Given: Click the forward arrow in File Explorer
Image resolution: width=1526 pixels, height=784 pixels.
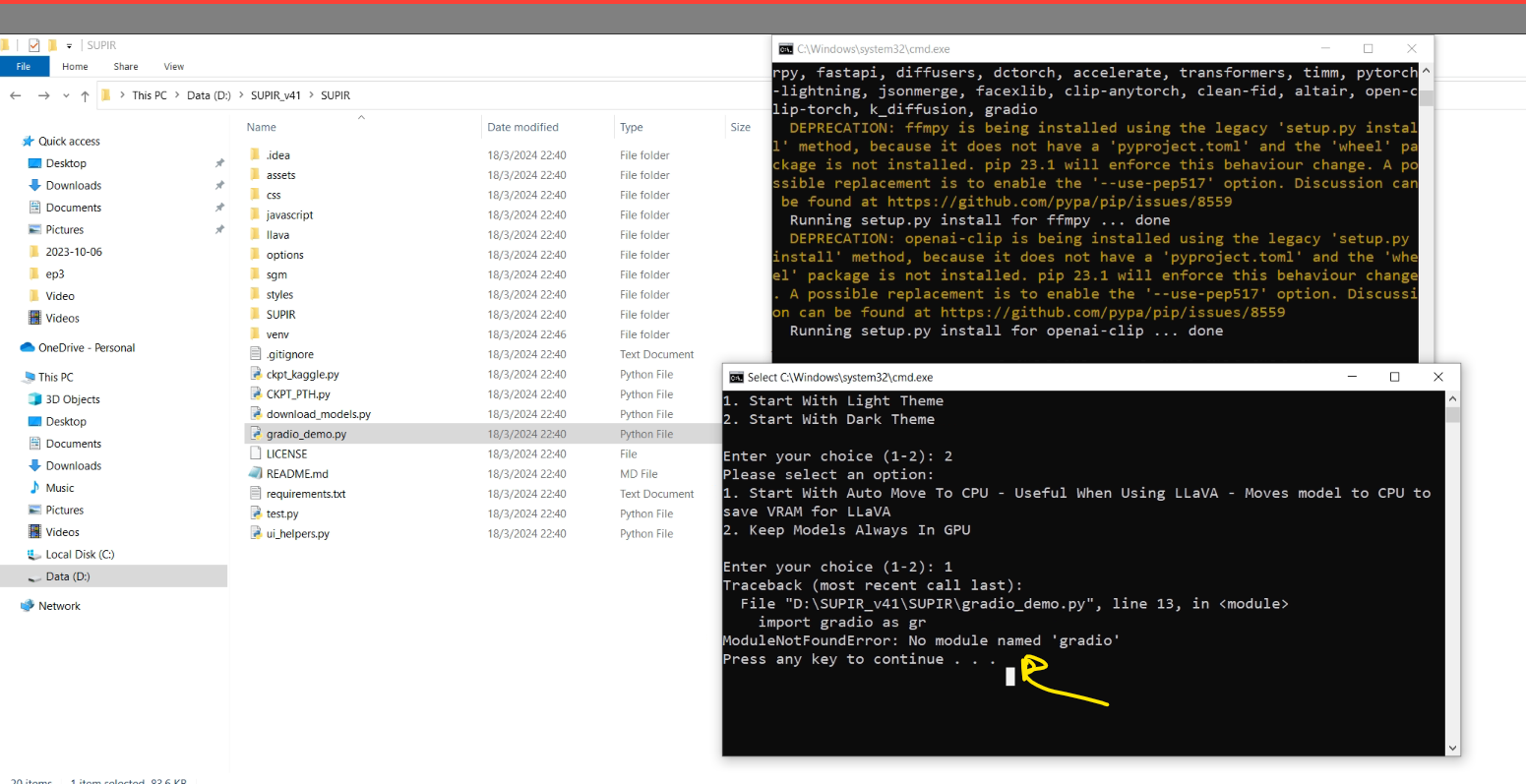Looking at the screenshot, I should point(43,95).
